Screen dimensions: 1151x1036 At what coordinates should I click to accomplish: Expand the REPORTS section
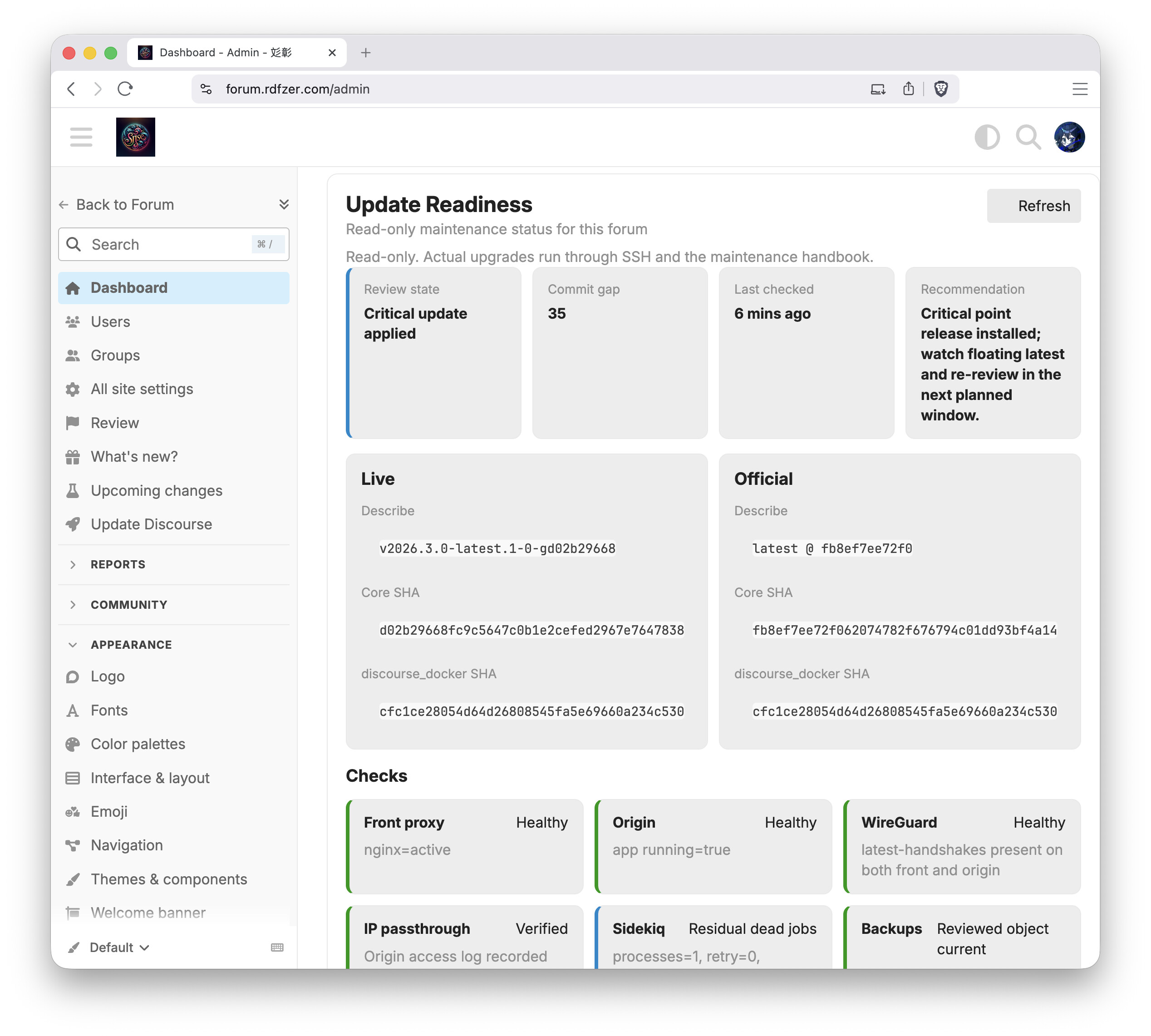(118, 565)
